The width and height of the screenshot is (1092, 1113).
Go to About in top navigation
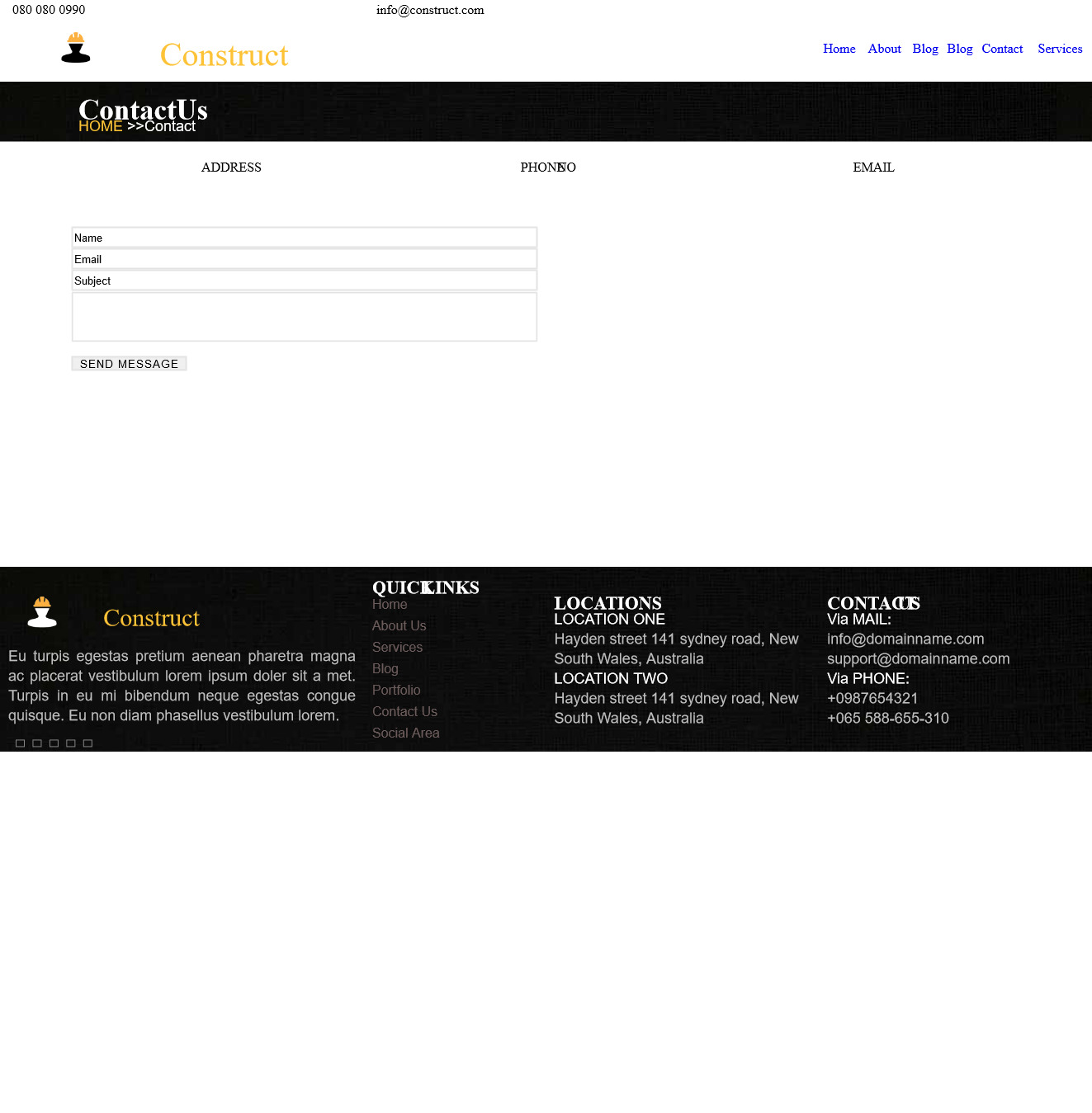click(x=884, y=49)
